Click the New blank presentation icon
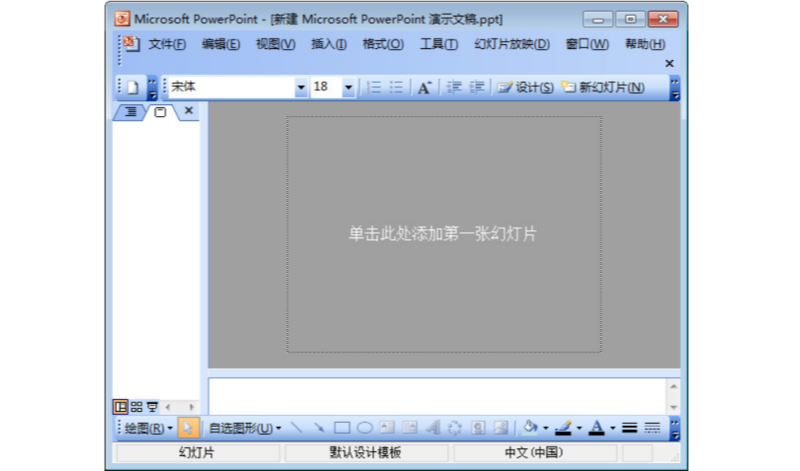 coord(133,88)
